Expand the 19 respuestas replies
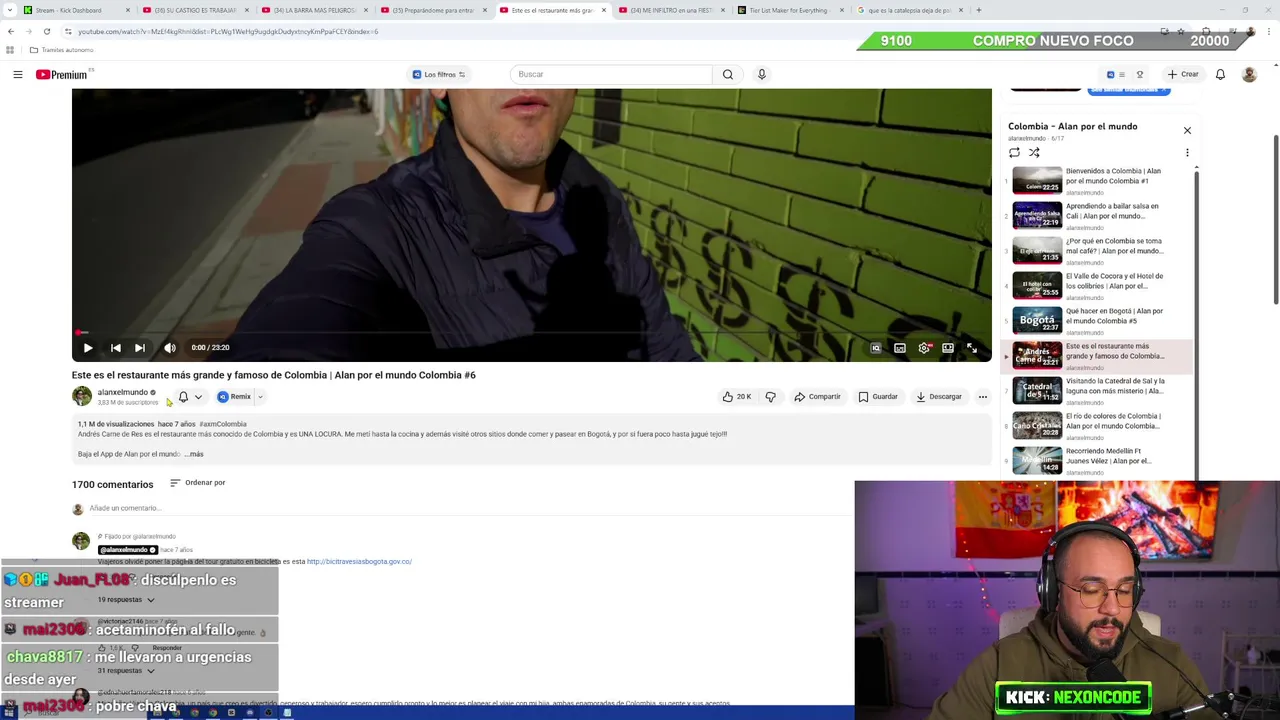This screenshot has width=1280, height=720. coord(126,600)
